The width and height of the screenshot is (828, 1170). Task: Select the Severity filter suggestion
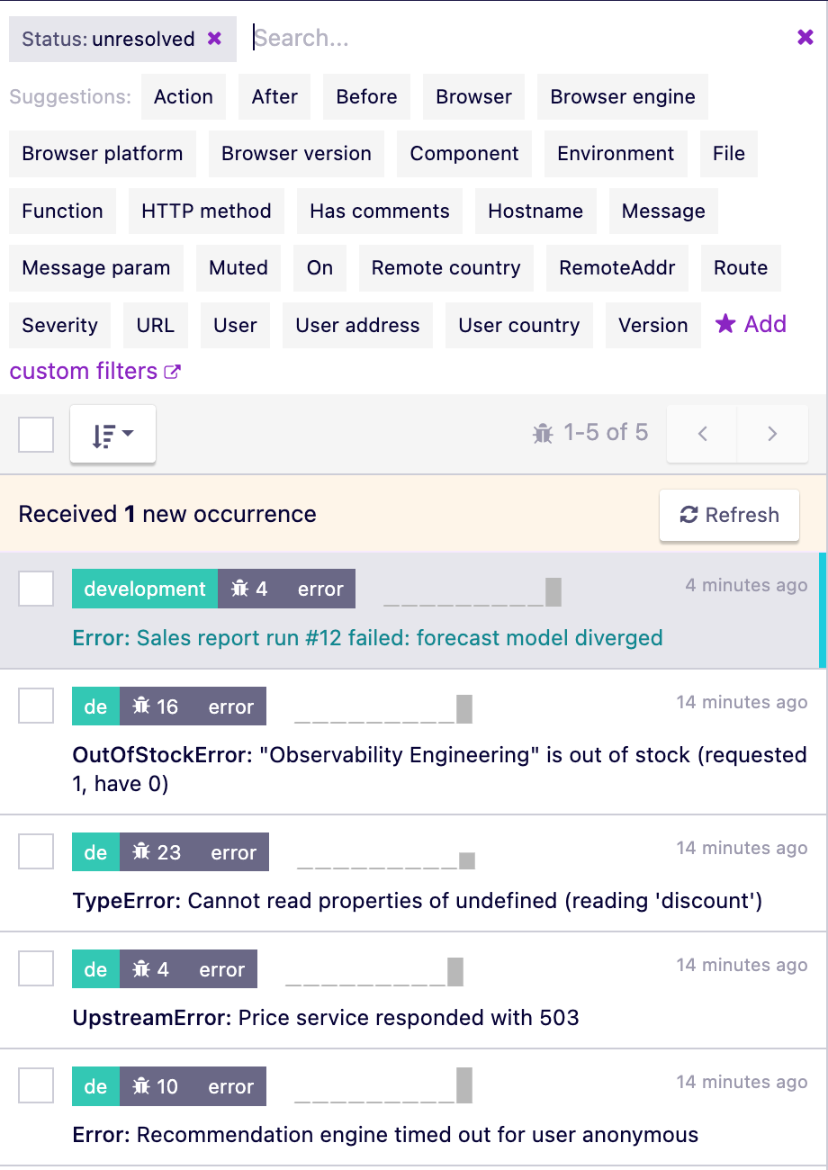[x=60, y=325]
